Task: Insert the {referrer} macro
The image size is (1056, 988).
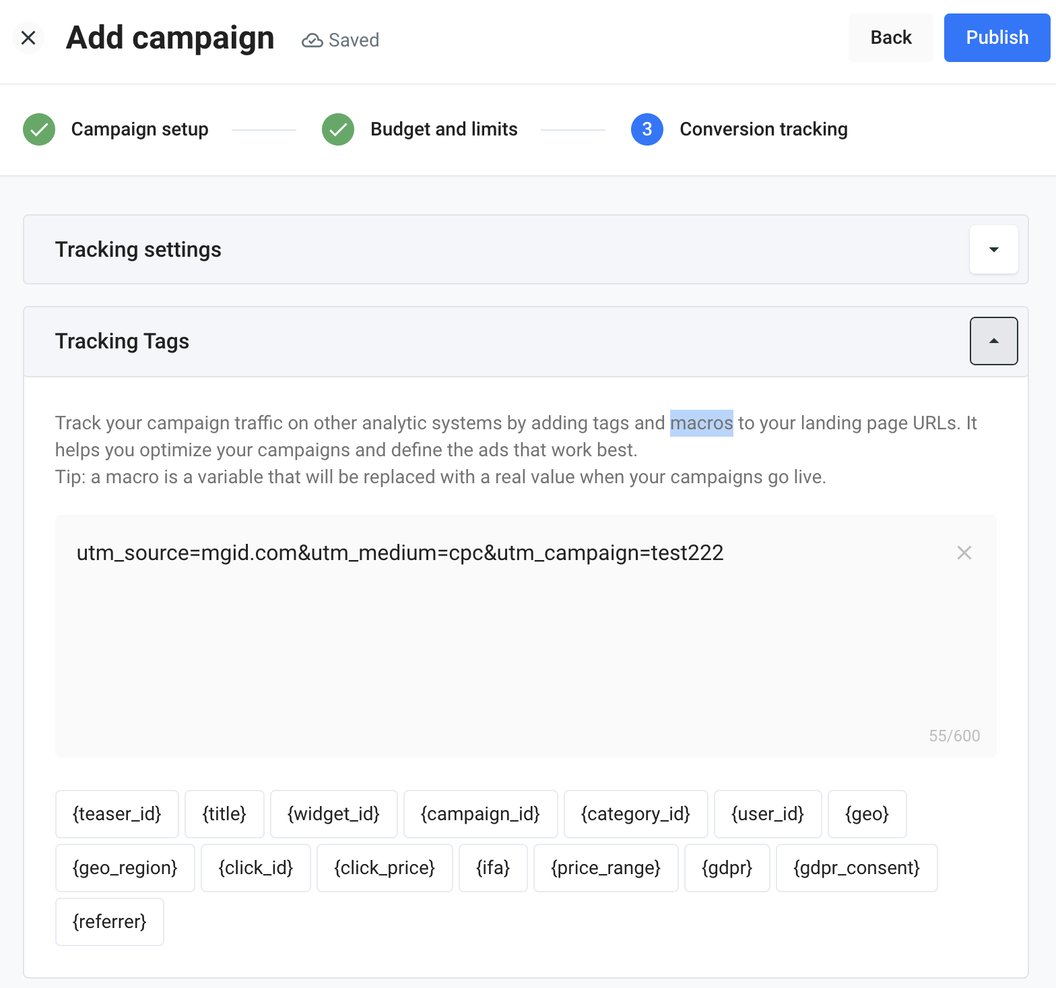Action: tap(109, 922)
